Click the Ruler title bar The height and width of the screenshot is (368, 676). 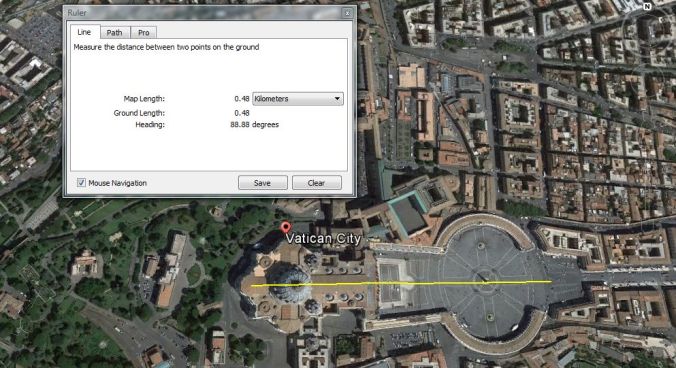coord(209,13)
